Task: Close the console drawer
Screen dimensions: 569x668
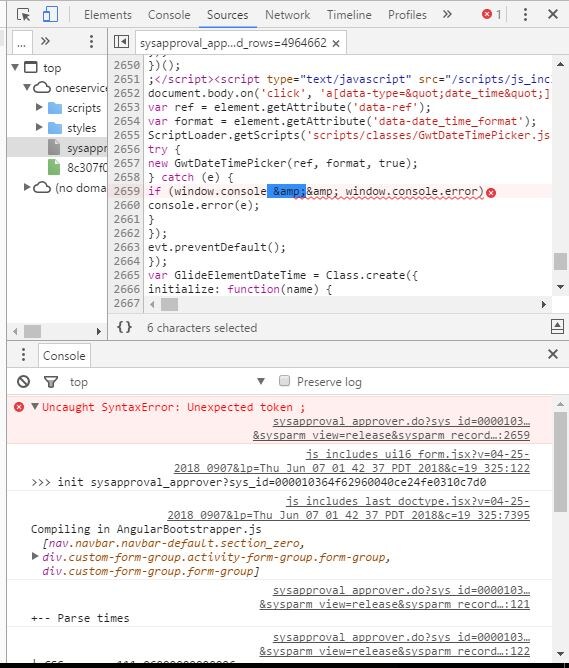Action: click(x=553, y=354)
